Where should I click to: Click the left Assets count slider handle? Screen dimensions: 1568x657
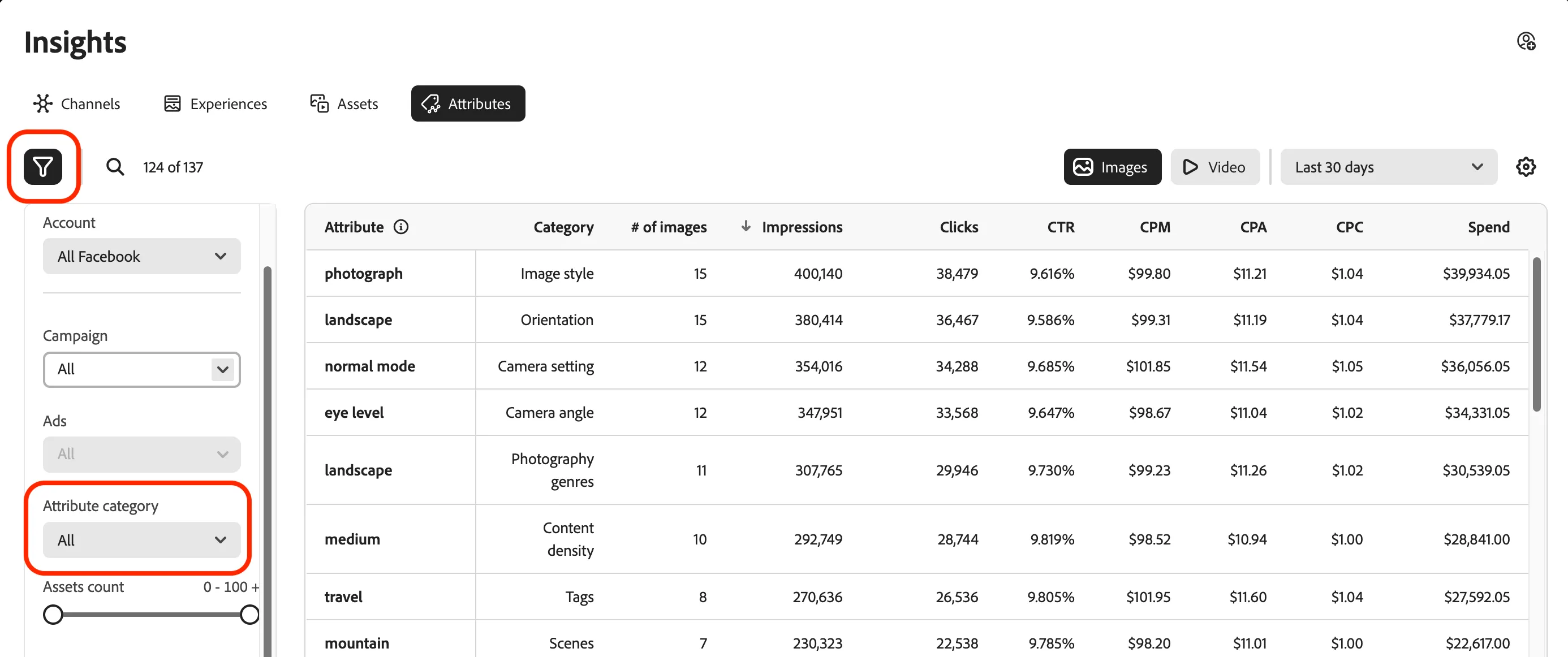(53, 615)
